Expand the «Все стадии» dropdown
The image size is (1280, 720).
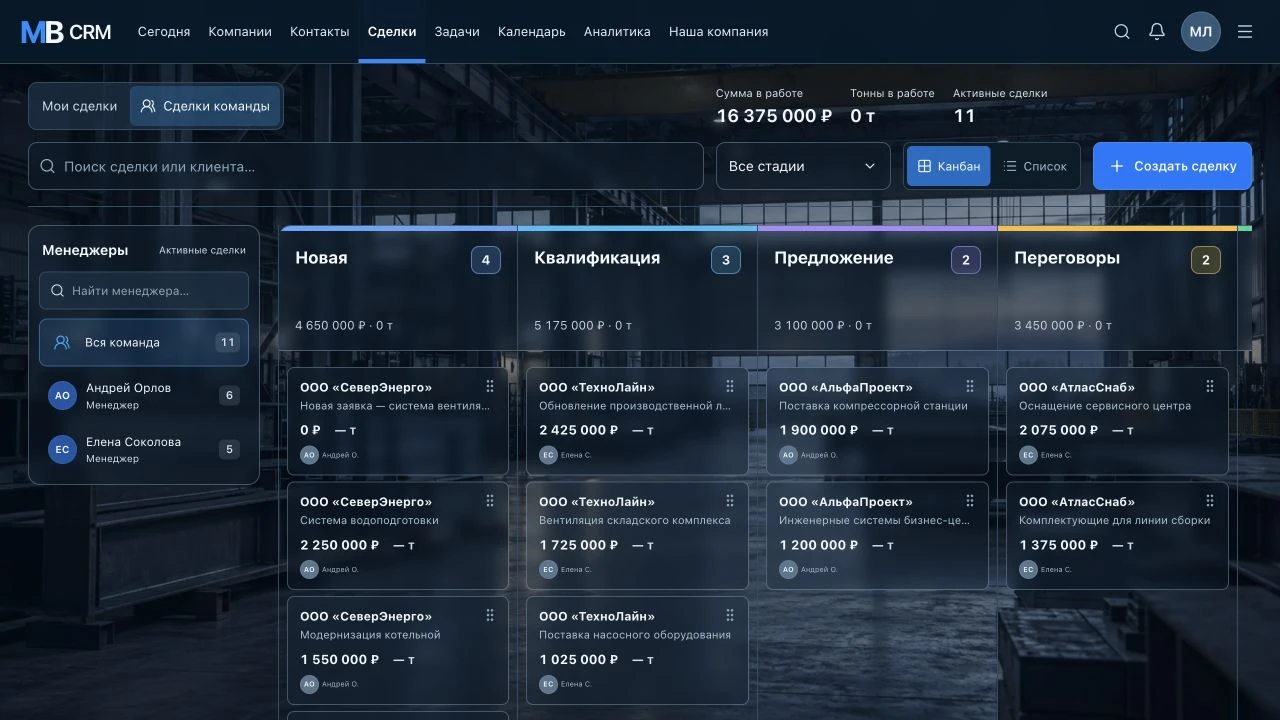point(803,166)
